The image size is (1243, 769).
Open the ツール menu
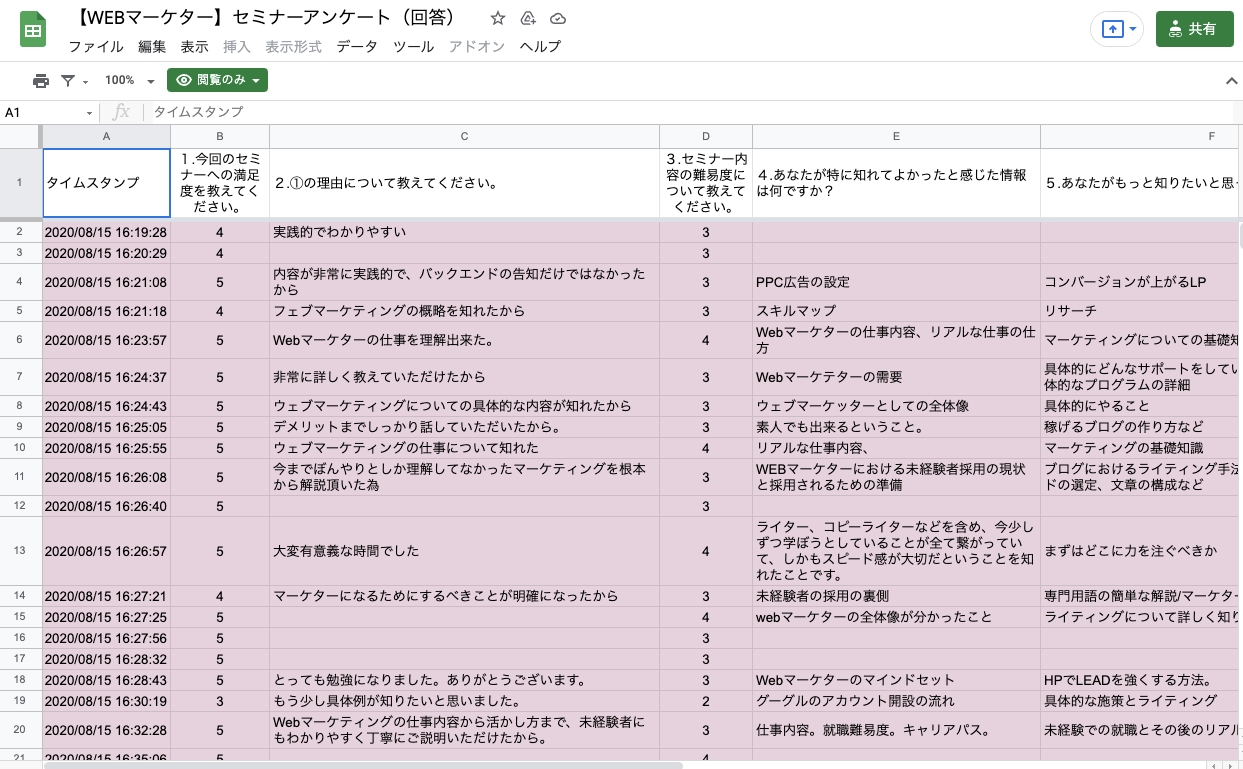(x=413, y=47)
